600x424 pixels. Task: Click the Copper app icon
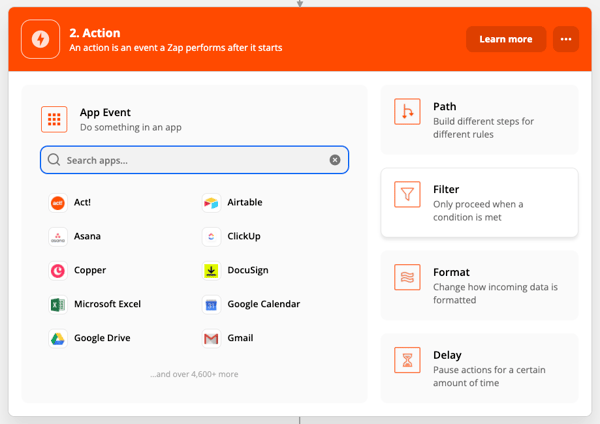[58, 271]
